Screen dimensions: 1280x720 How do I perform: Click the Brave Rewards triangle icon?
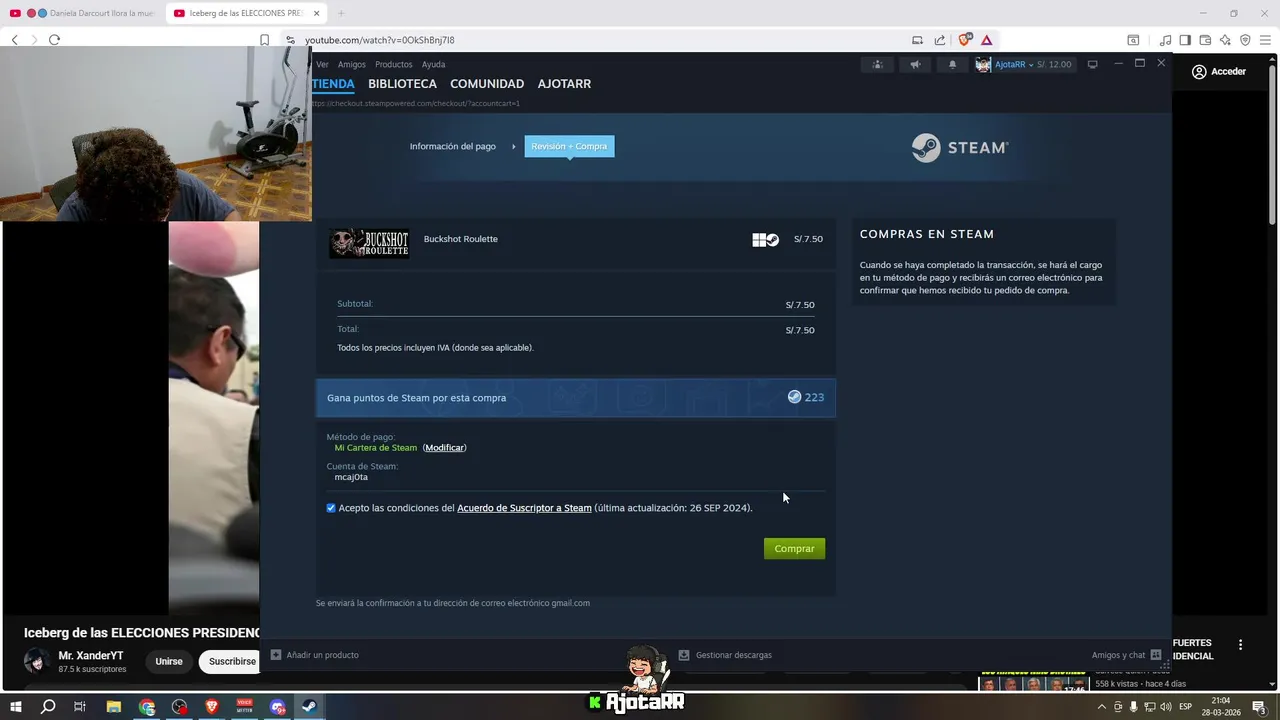(x=986, y=40)
